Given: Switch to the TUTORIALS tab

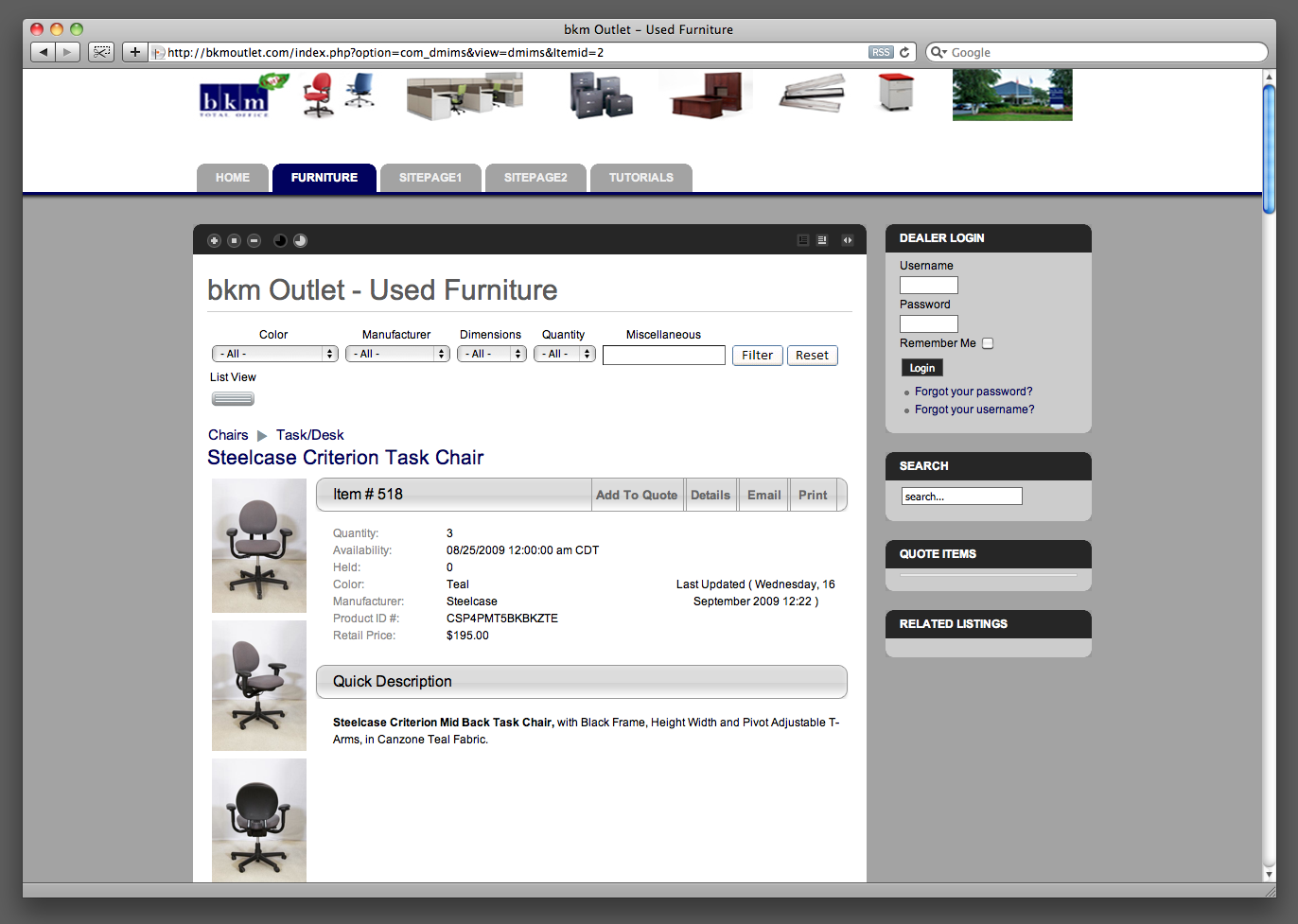Looking at the screenshot, I should [x=640, y=178].
